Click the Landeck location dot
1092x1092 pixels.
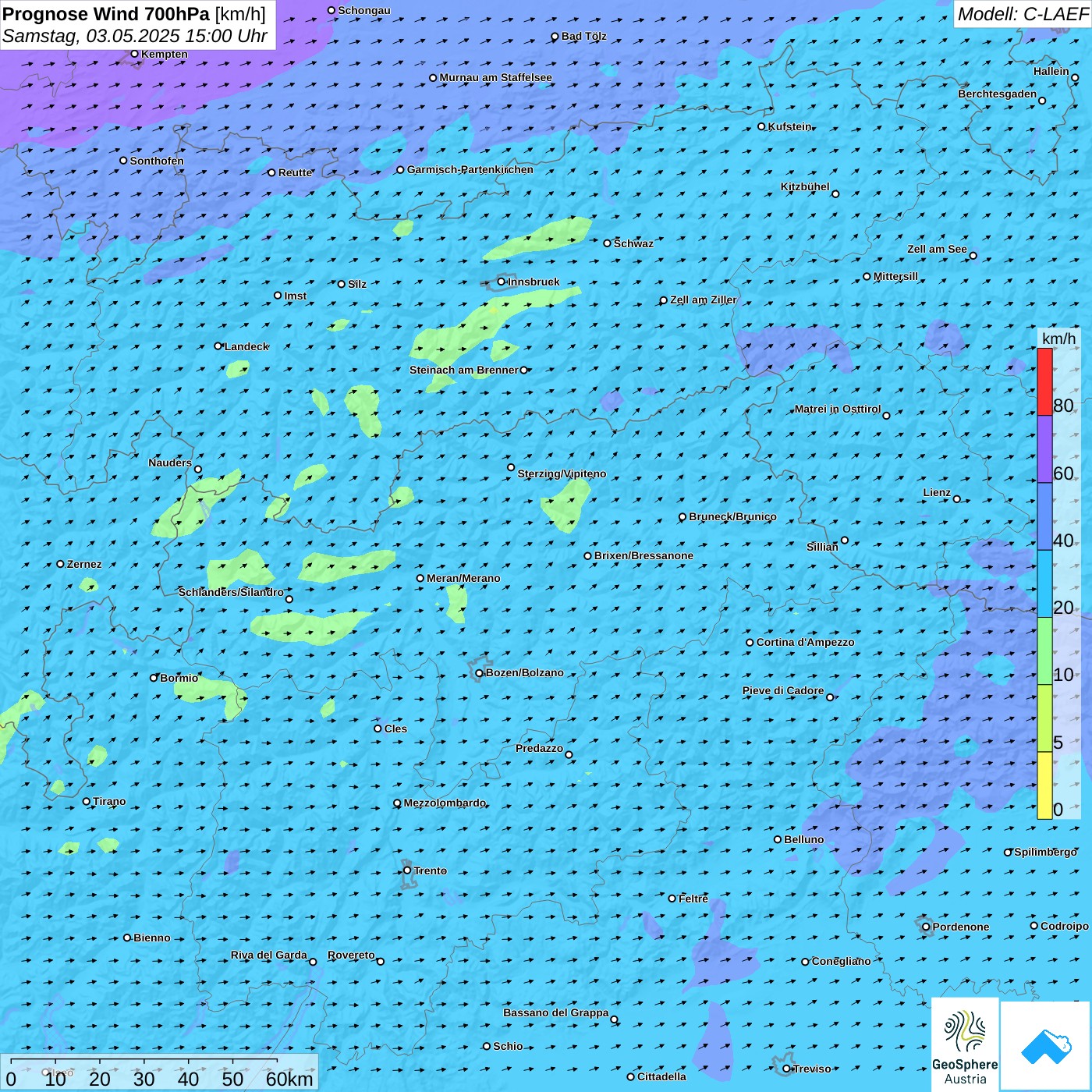coord(218,346)
